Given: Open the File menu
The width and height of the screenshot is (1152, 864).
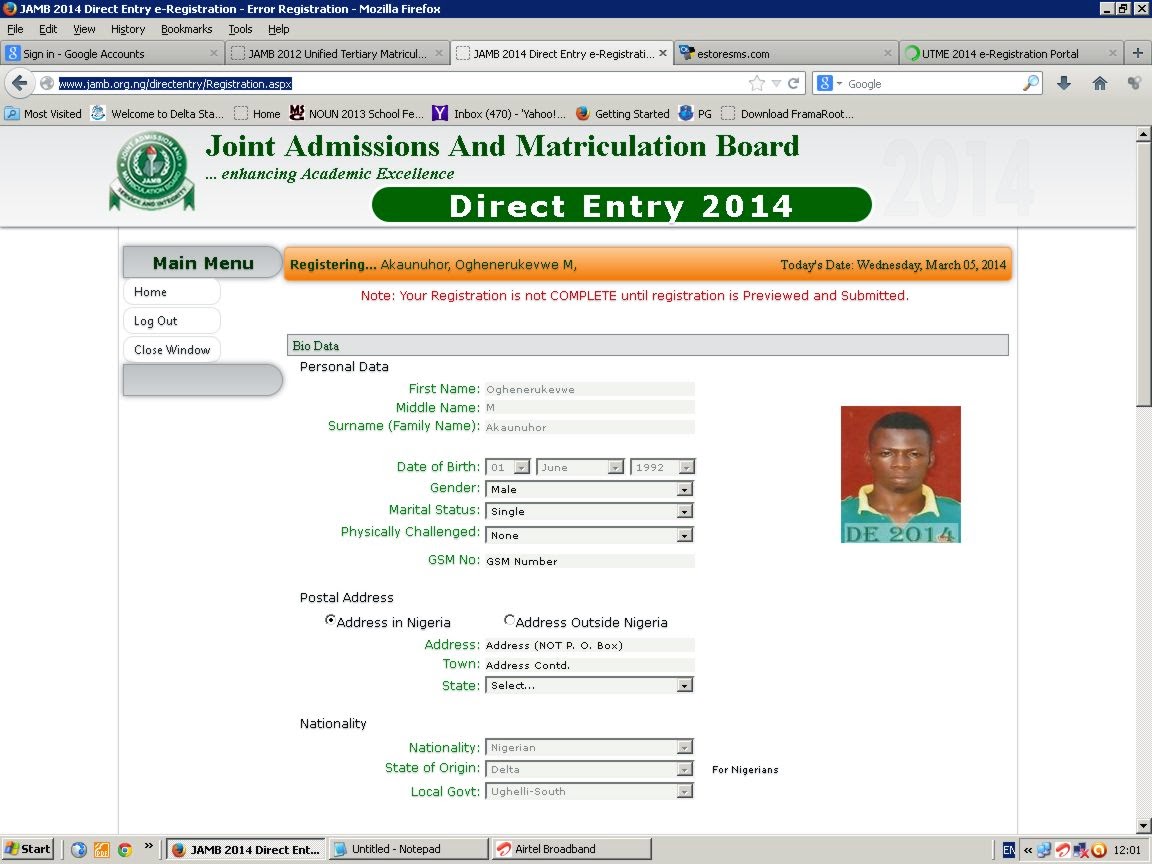Looking at the screenshot, I should 15,29.
